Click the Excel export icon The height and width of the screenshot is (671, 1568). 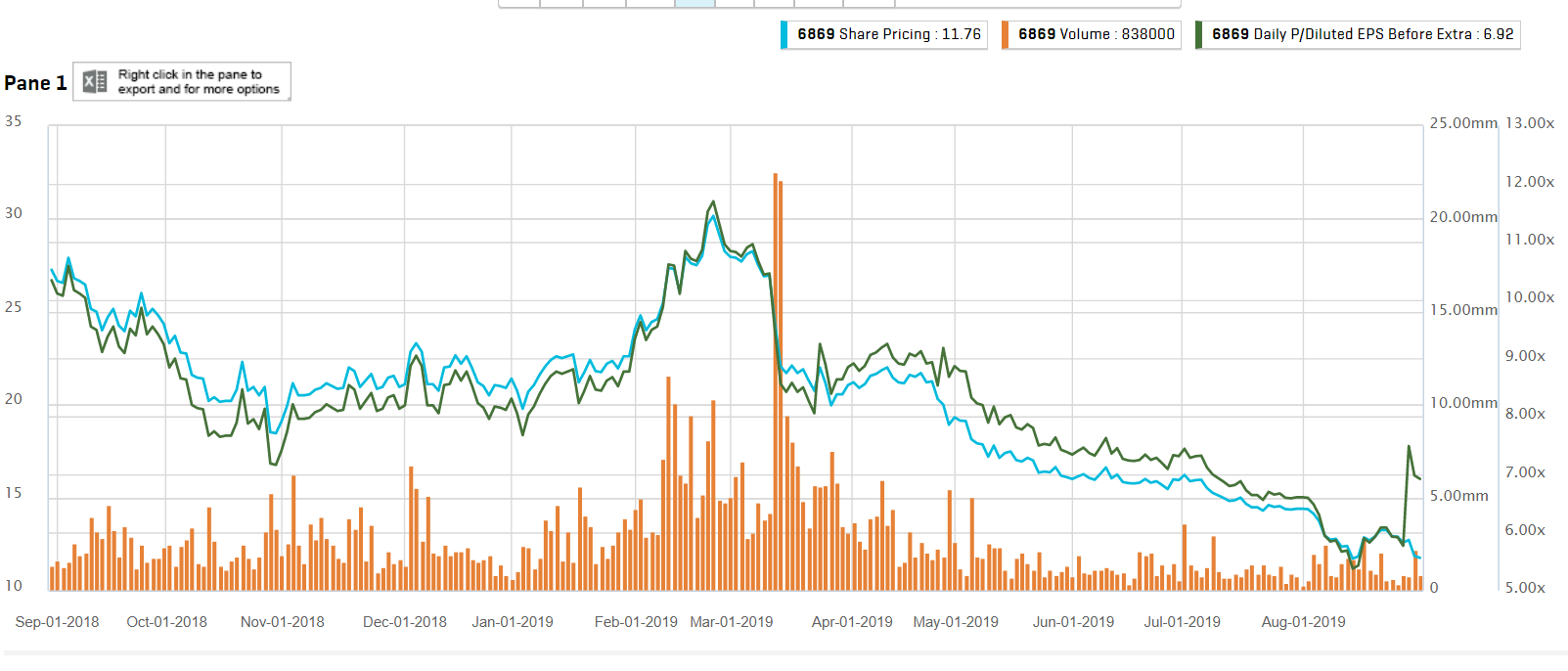click(95, 82)
